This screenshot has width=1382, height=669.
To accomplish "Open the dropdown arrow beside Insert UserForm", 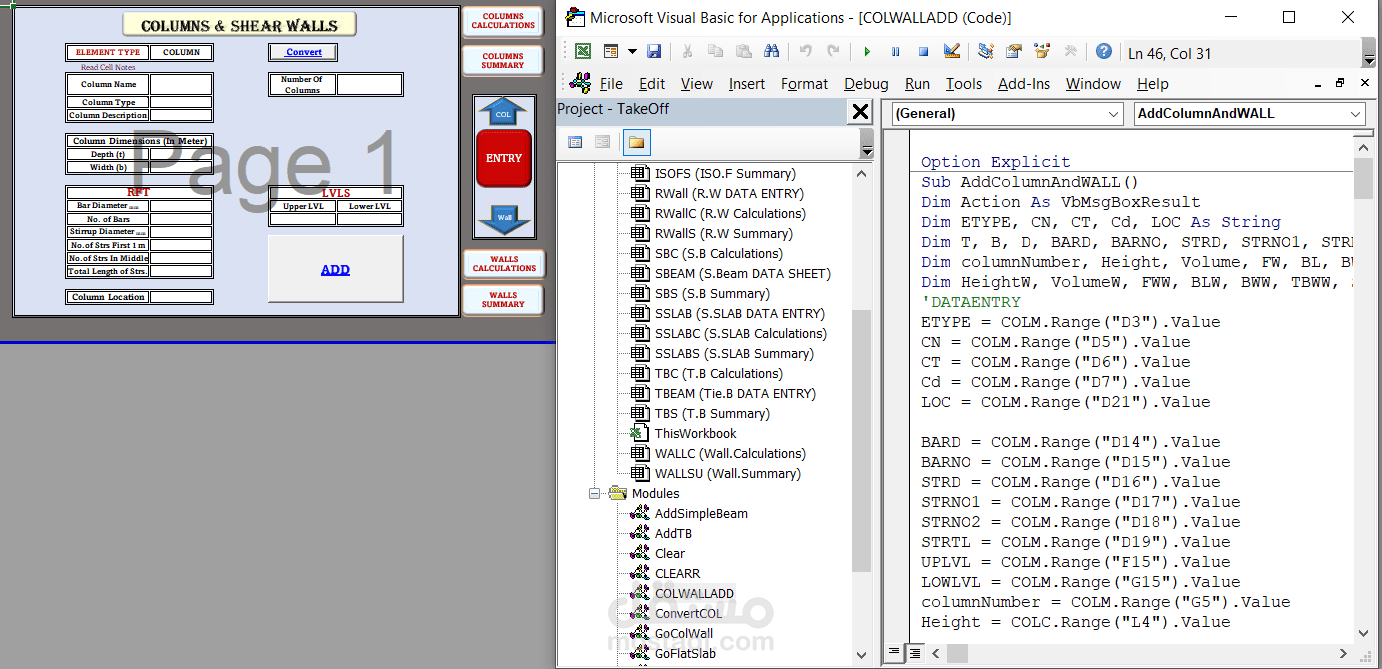I will (x=632, y=51).
